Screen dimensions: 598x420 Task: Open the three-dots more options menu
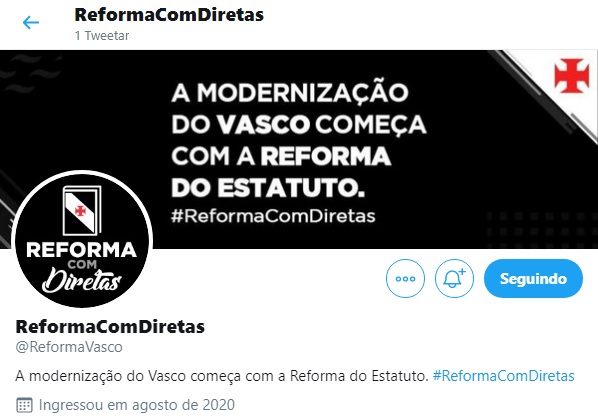coord(405,278)
